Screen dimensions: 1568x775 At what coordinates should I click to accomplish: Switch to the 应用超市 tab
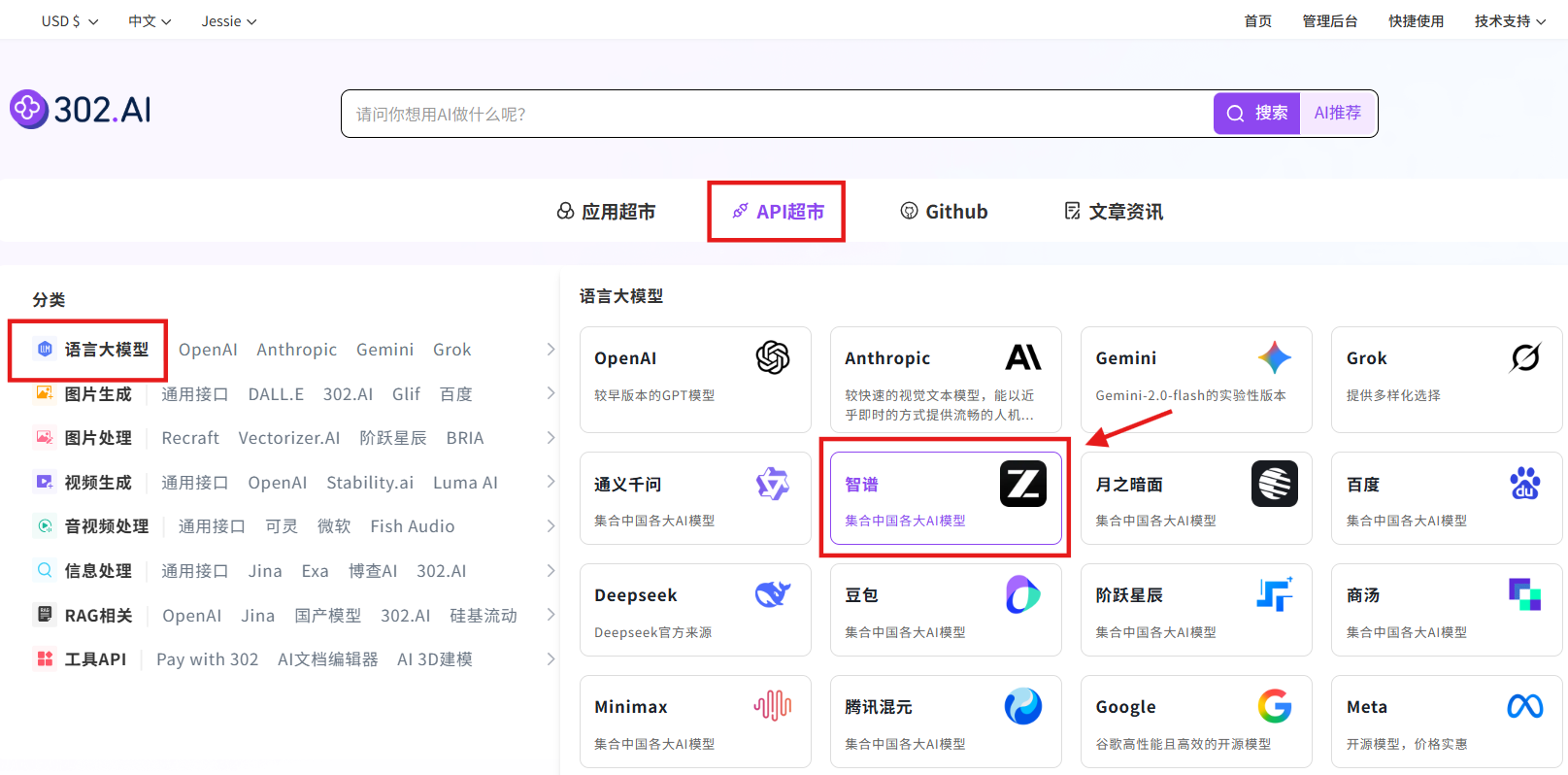pyautogui.click(x=606, y=211)
